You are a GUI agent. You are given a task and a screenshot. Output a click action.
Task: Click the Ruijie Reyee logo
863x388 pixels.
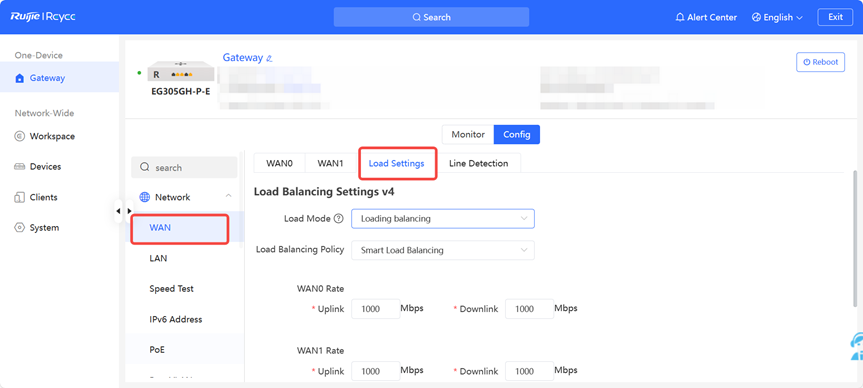tap(43, 17)
